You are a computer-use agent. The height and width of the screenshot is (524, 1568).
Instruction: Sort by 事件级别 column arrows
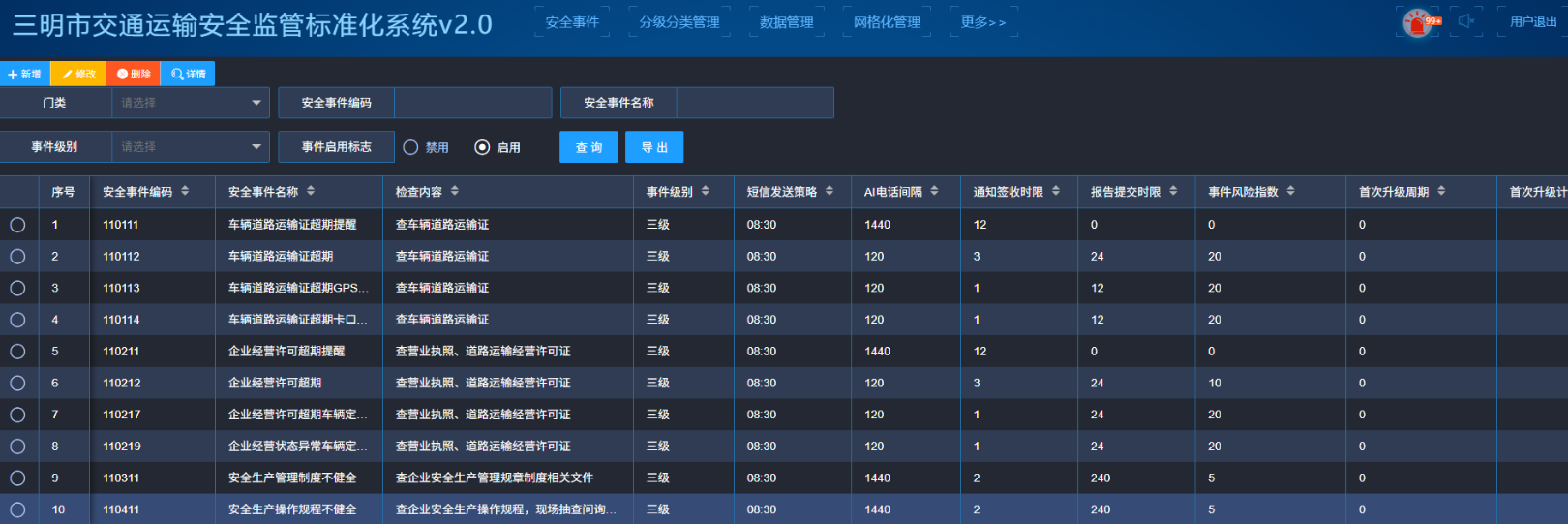[706, 192]
